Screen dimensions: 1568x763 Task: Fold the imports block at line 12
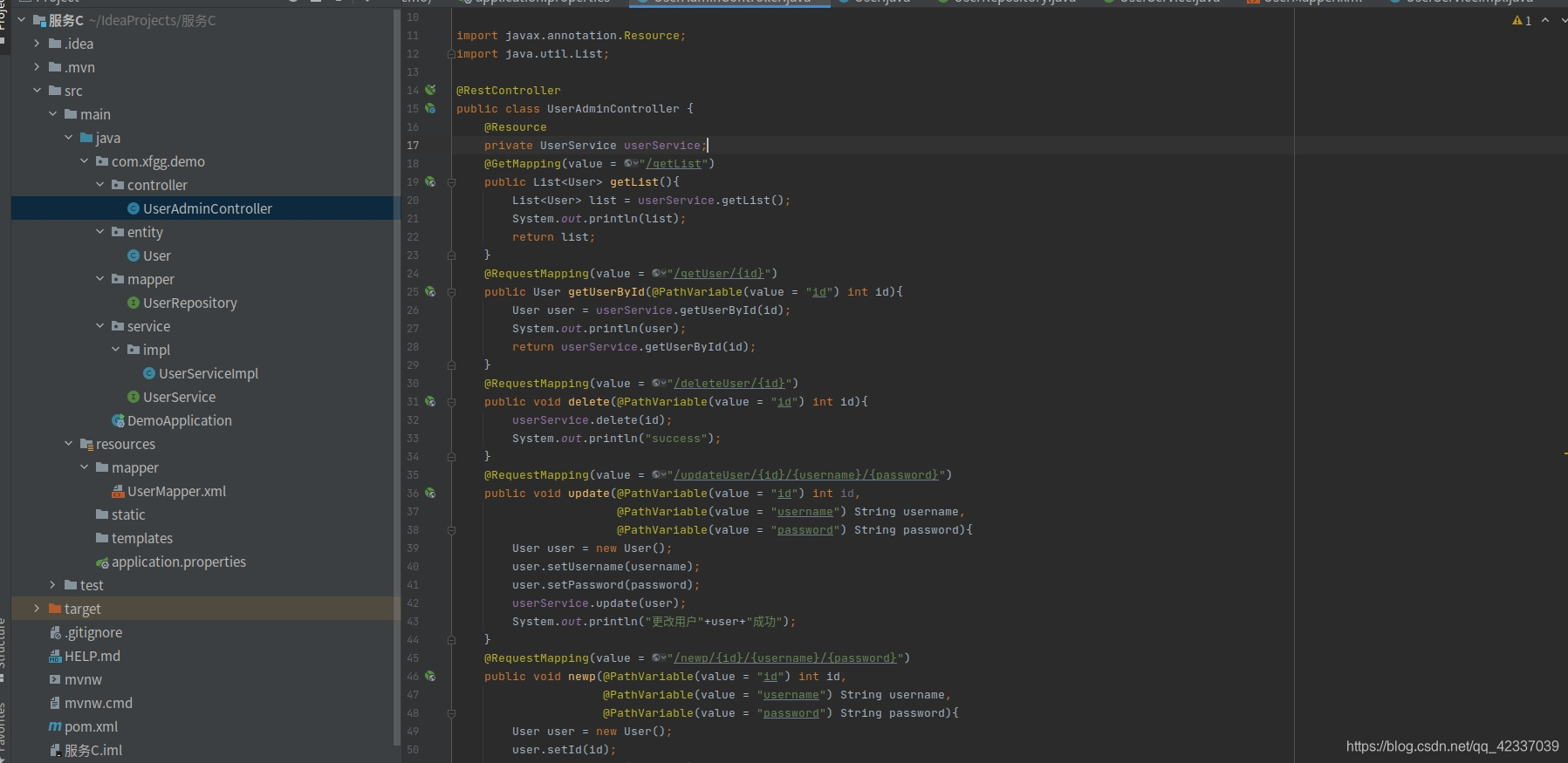point(451,54)
